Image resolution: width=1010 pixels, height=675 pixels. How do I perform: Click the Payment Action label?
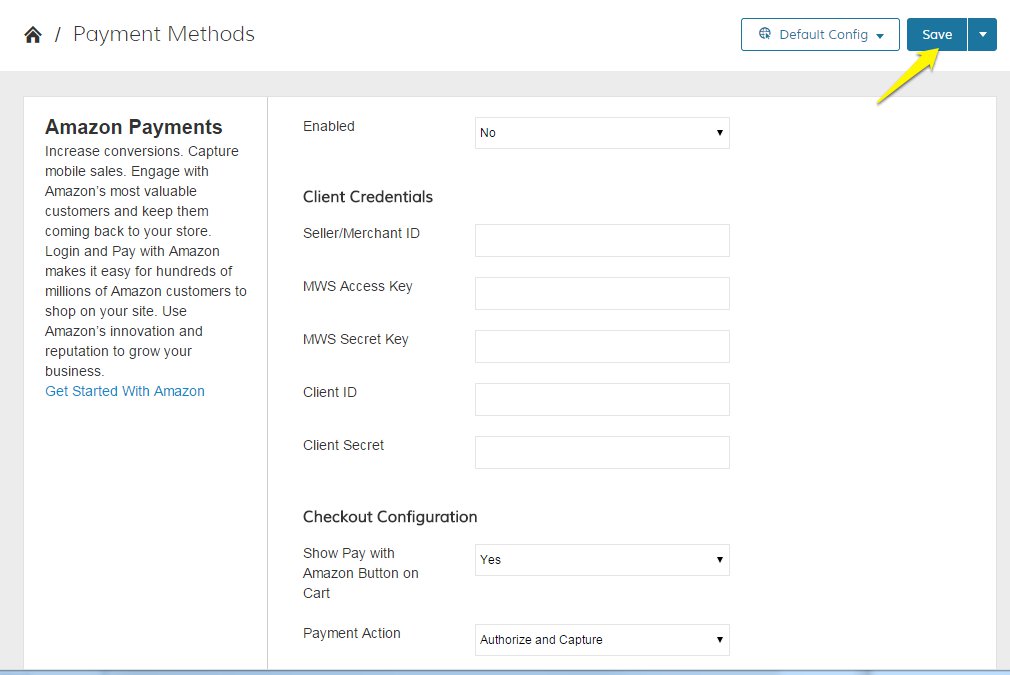coord(352,633)
